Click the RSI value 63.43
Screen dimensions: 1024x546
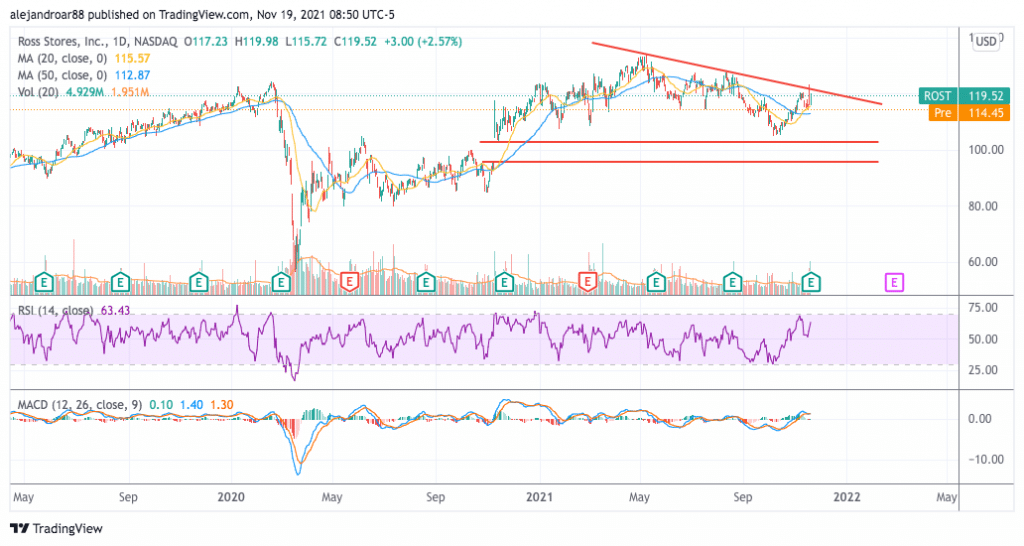click(116, 310)
